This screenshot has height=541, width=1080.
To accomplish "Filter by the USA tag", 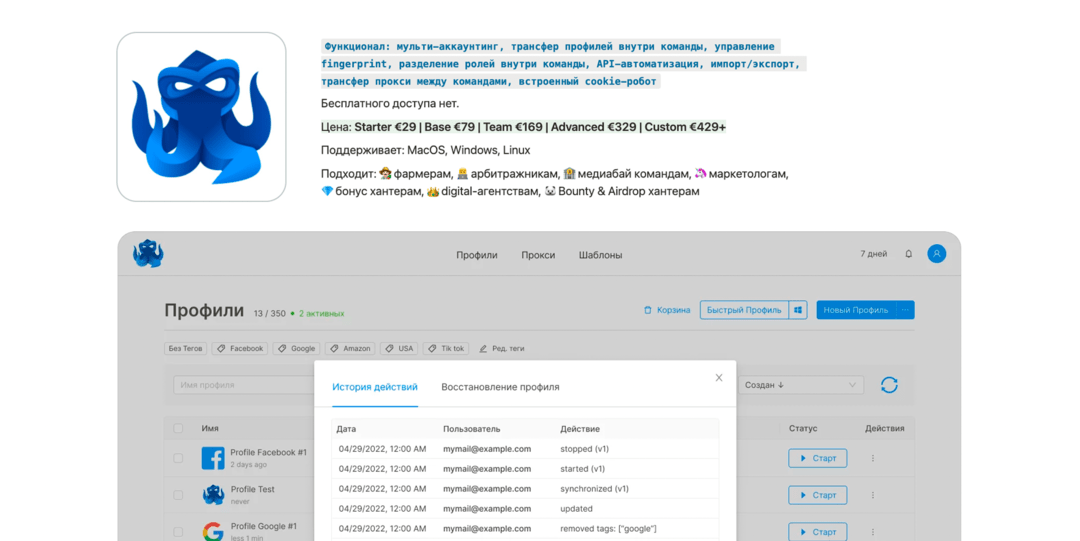I will click(x=399, y=349).
